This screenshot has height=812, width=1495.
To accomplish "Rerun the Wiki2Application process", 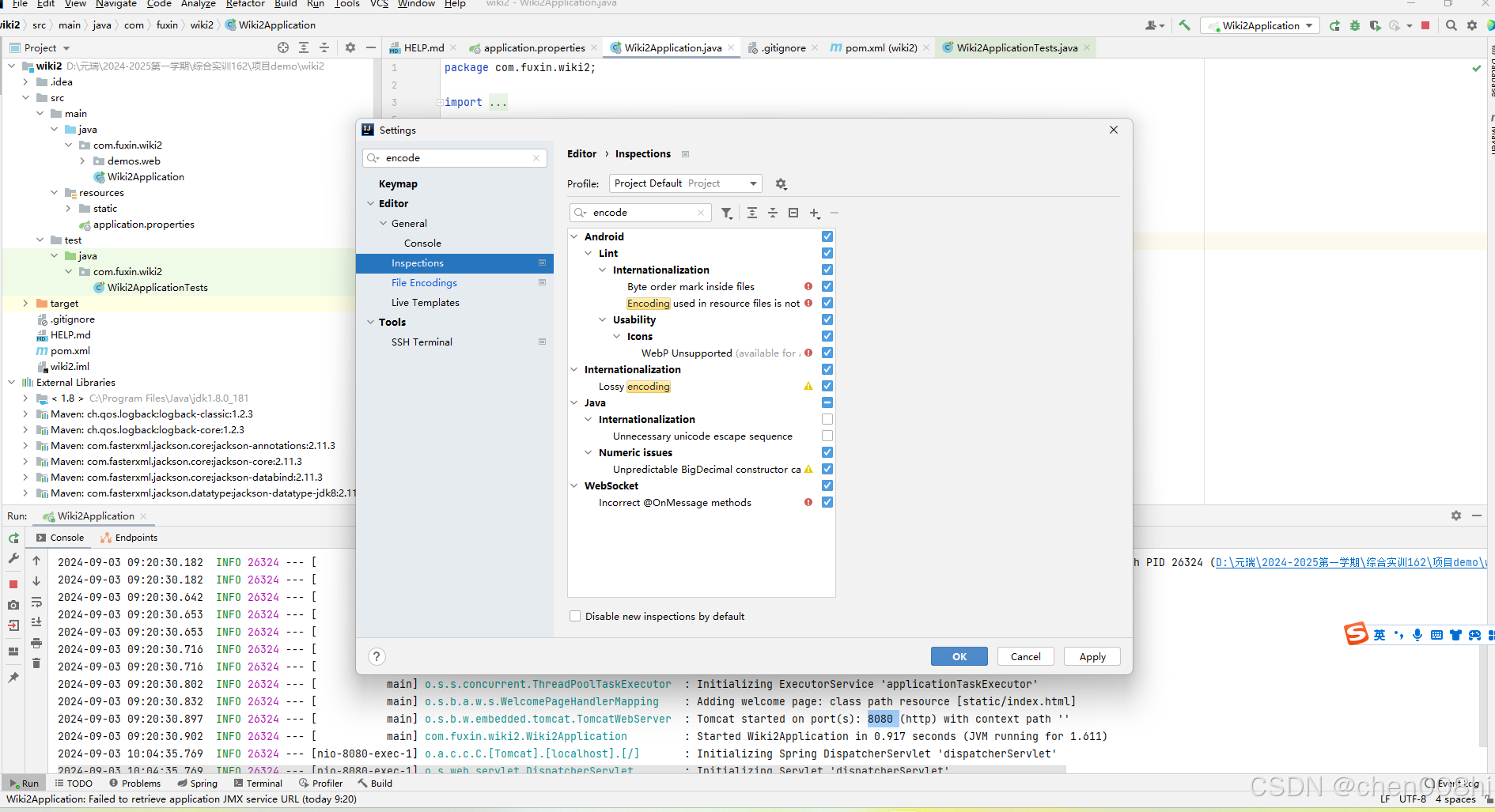I will coord(13,538).
